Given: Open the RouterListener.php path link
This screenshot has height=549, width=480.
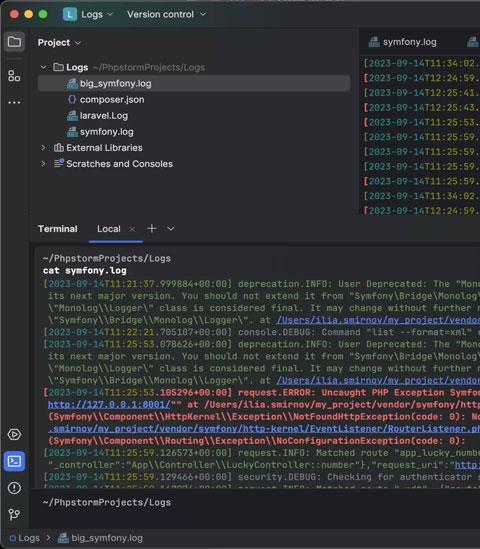Looking at the screenshot, I should click(264, 429).
